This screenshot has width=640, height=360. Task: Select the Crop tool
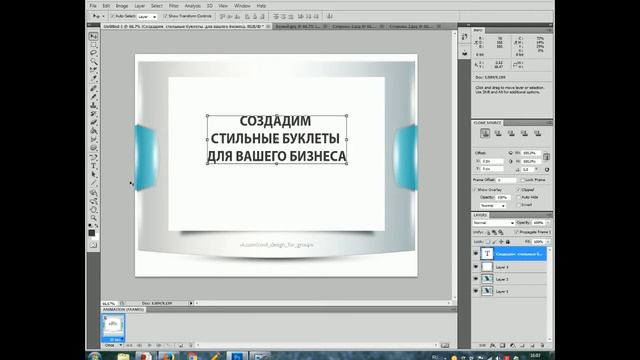coord(93,69)
